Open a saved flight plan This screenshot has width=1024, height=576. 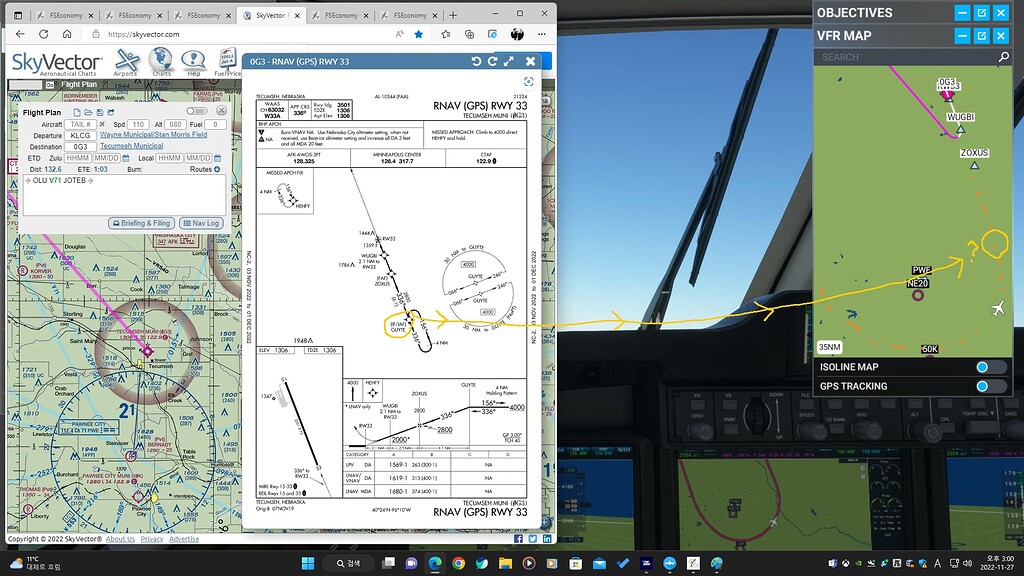click(x=88, y=112)
